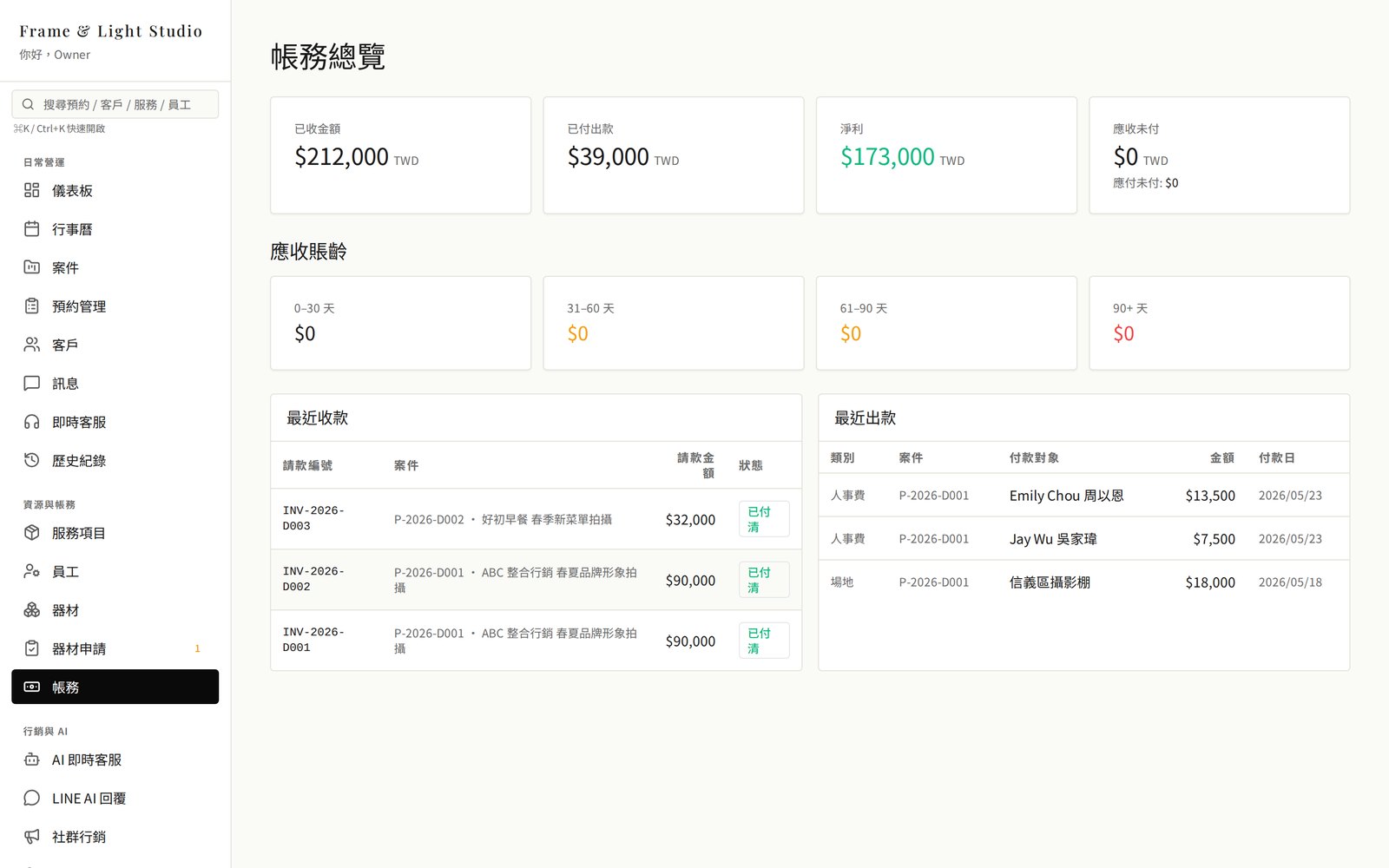The height and width of the screenshot is (868, 1389).
Task: Click invoice number INV-2026-D002
Action: pos(313,579)
